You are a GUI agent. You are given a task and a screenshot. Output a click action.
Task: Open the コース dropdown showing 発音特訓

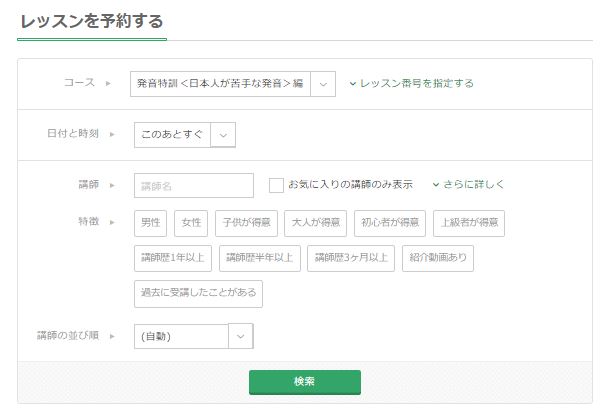pyautogui.click(x=233, y=84)
